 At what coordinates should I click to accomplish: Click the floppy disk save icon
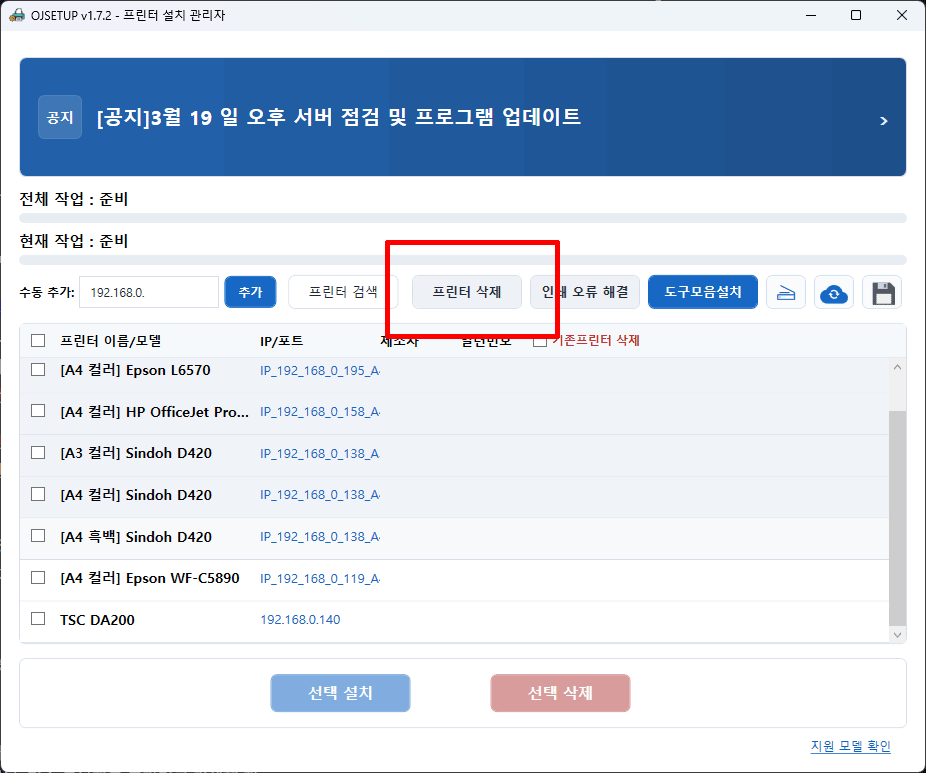(882, 293)
